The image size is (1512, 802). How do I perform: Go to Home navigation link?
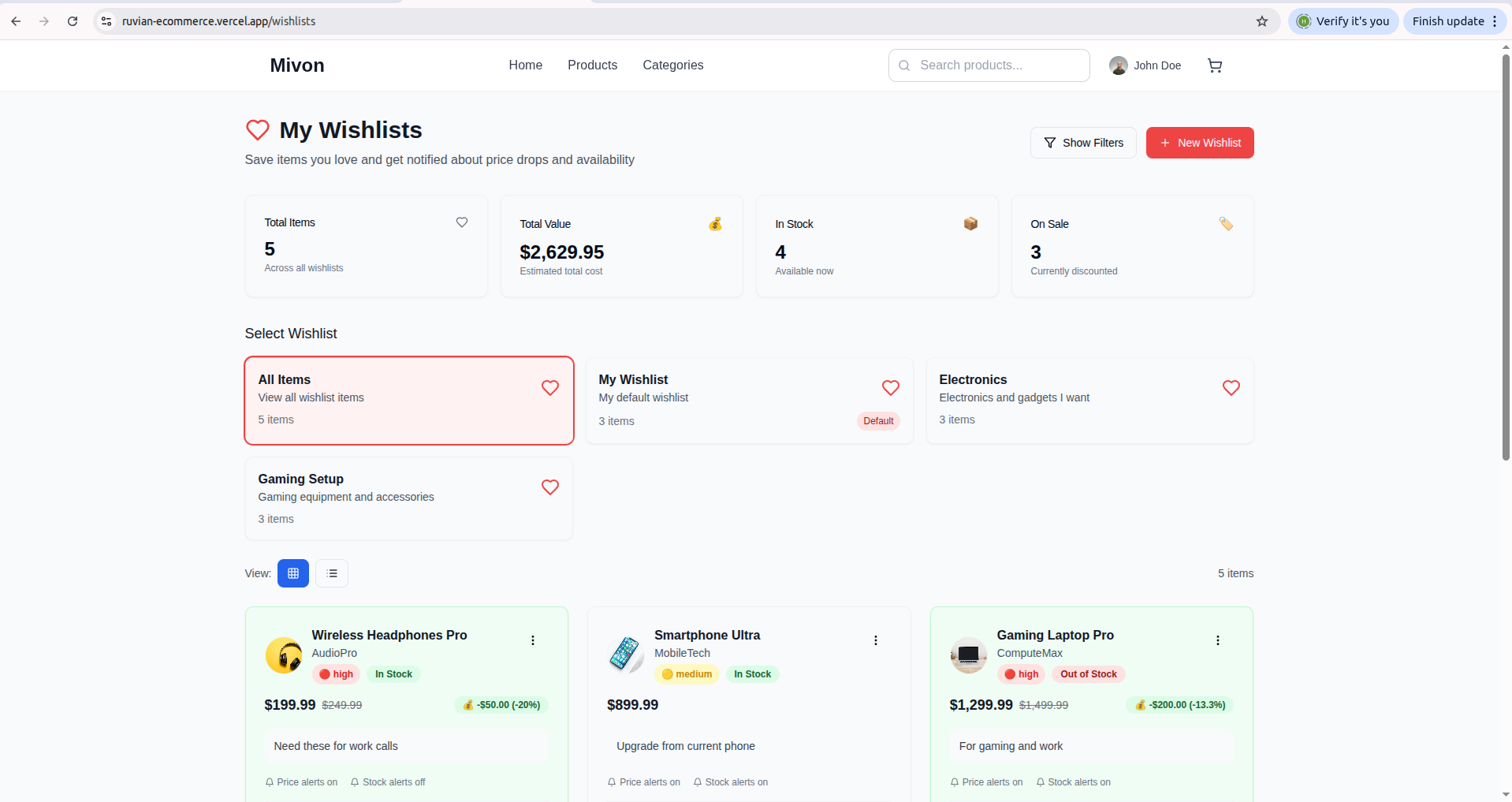[526, 65]
